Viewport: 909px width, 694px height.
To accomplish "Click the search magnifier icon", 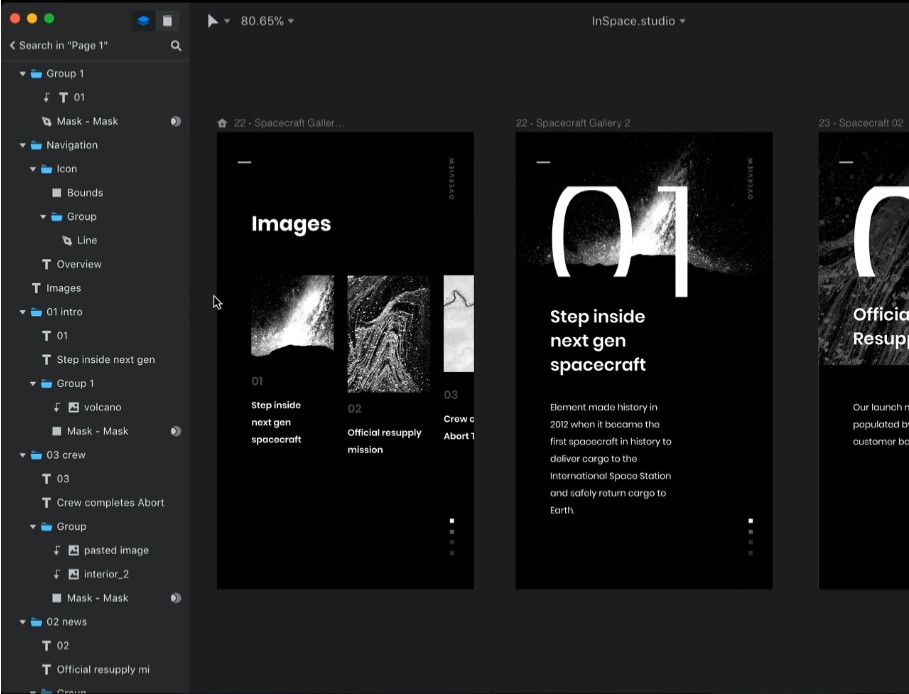I will tap(176, 46).
